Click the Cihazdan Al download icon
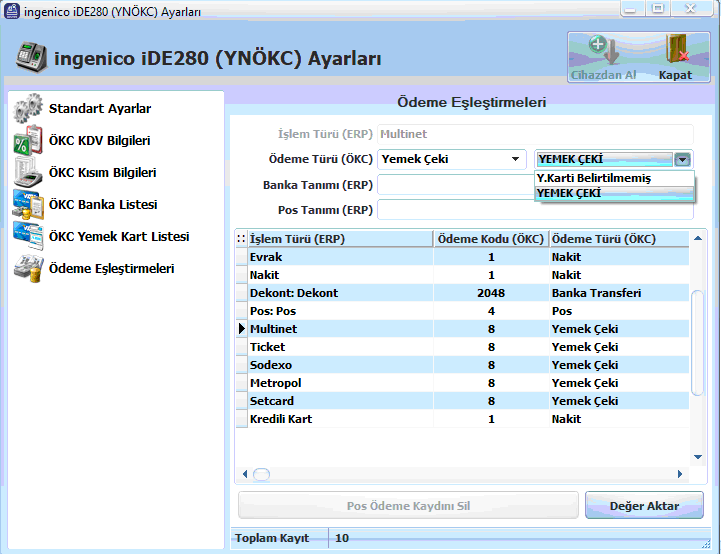 (603, 50)
